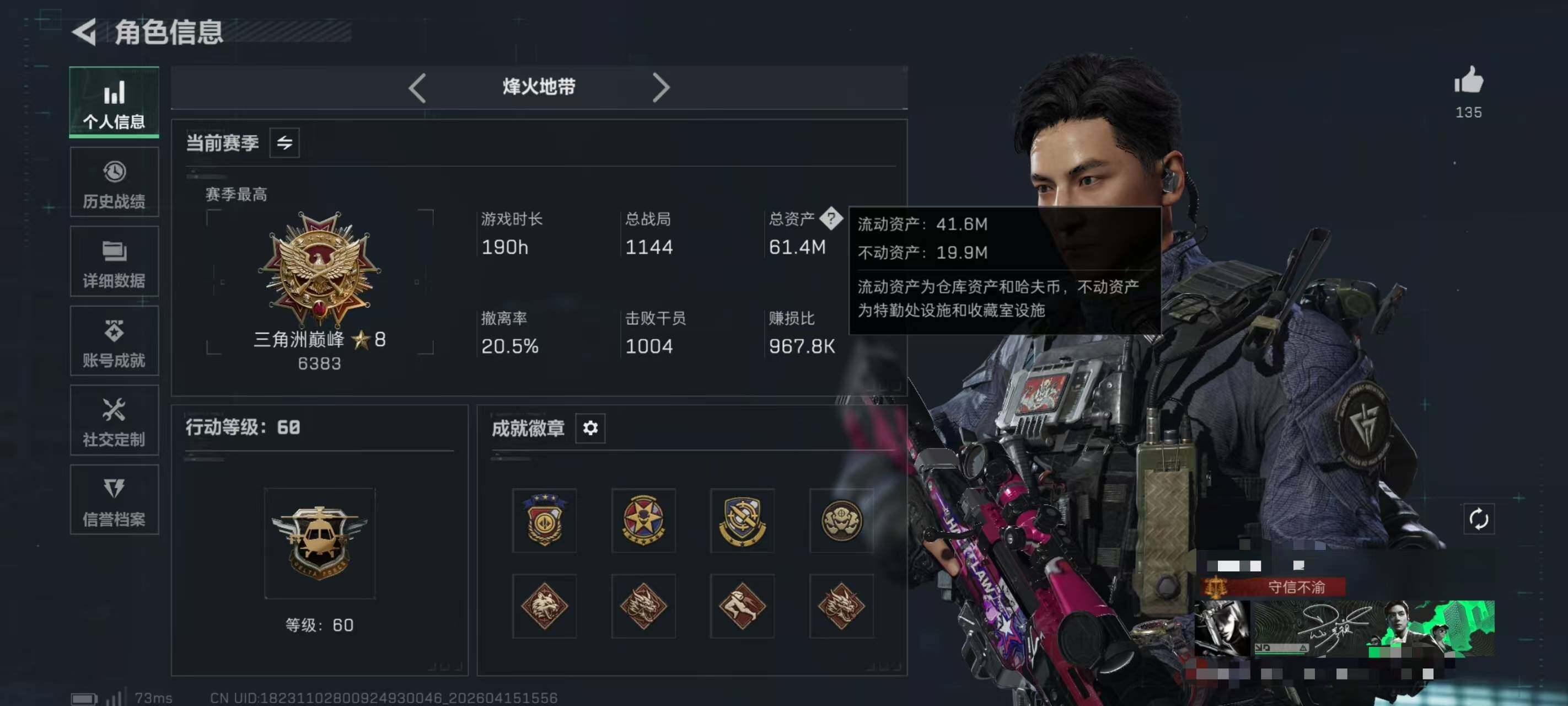Image resolution: width=1568 pixels, height=706 pixels.
Task: Switch to the previous mode with left chevron
Action: tap(417, 88)
